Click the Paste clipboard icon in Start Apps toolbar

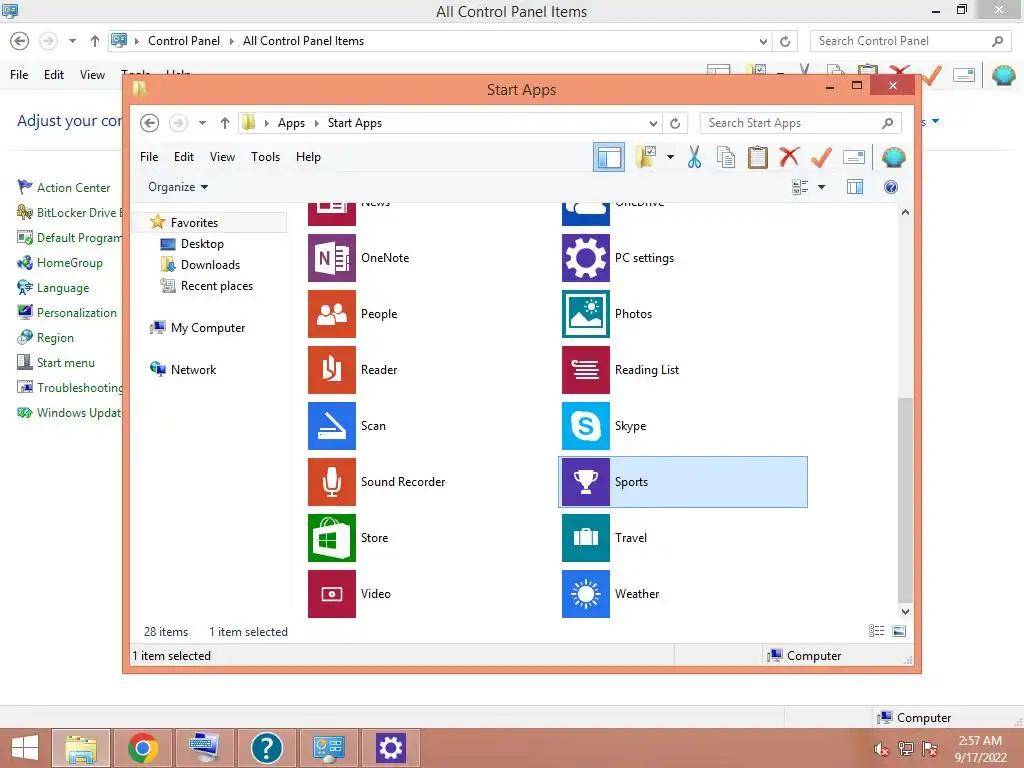click(x=758, y=157)
